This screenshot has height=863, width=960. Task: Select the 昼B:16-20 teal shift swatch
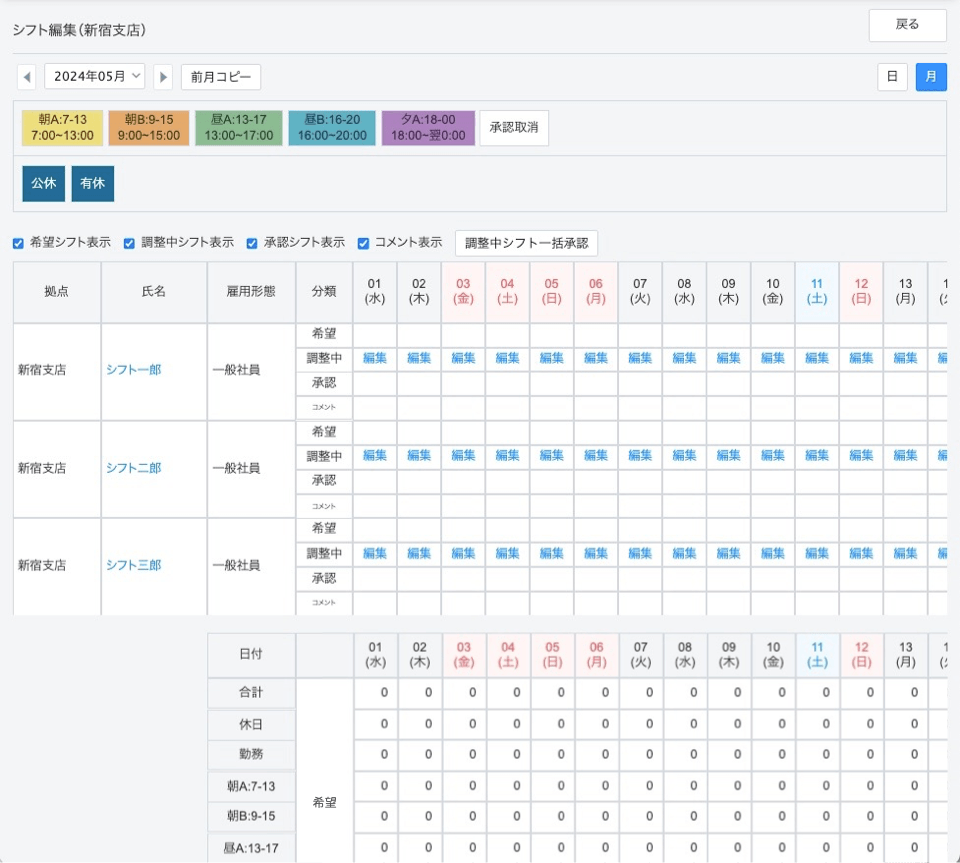pos(332,128)
